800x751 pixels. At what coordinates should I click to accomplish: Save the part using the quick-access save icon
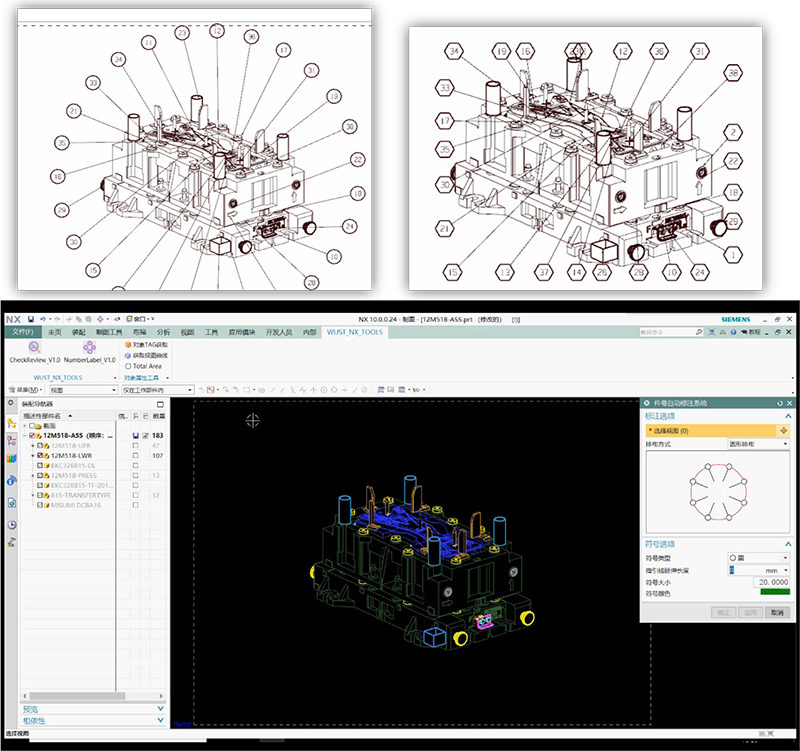31,319
